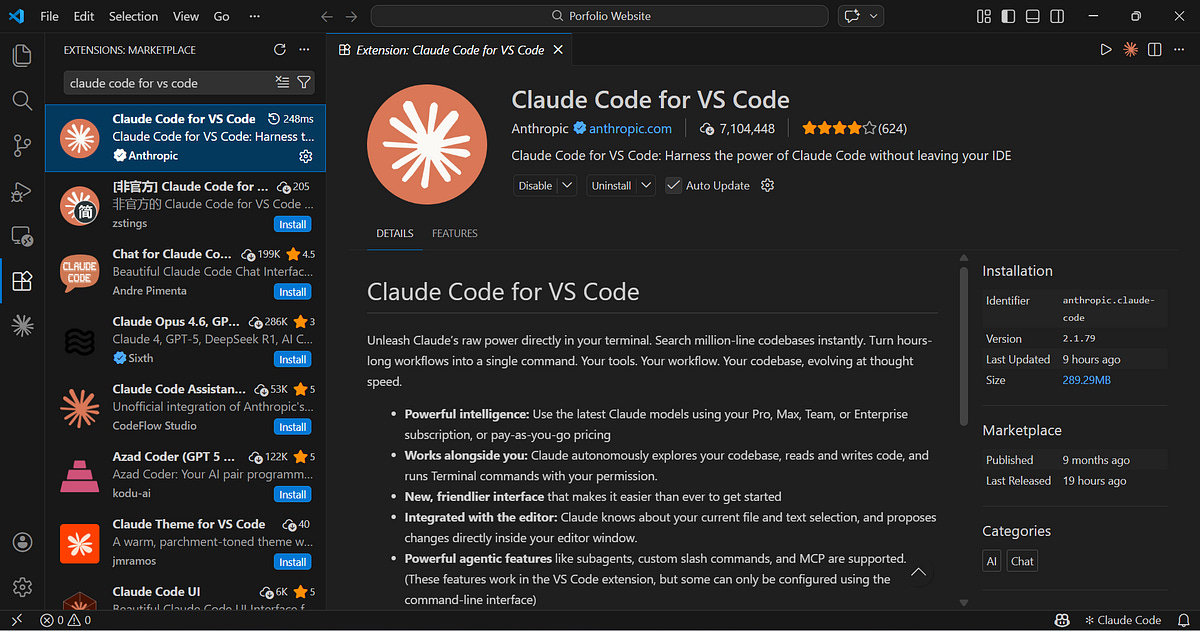Open the Manage gear in activity bar
Screen dimensions: 1200x631
[x=22, y=587]
